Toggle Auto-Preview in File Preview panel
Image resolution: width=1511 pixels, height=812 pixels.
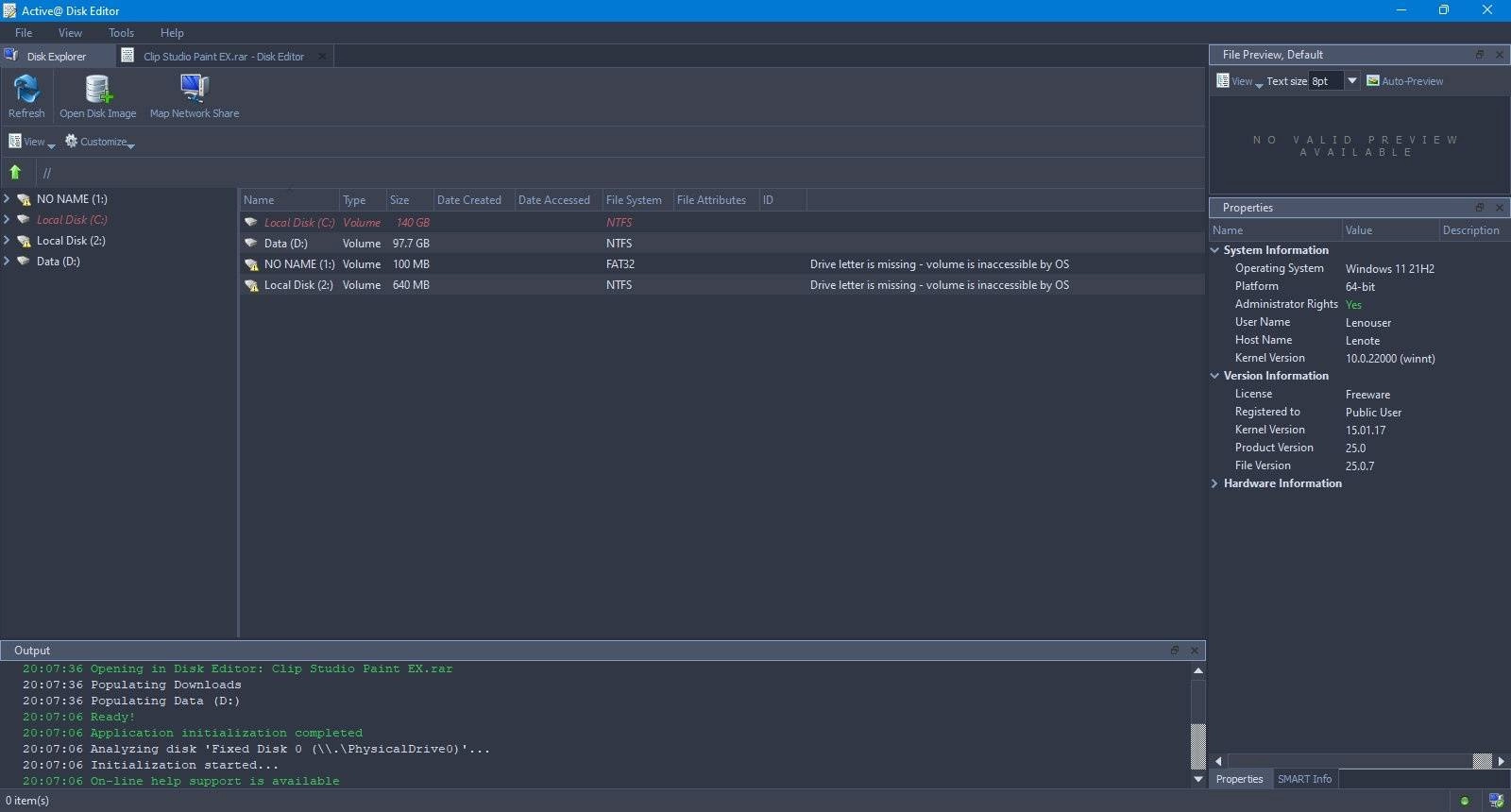pyautogui.click(x=1405, y=81)
